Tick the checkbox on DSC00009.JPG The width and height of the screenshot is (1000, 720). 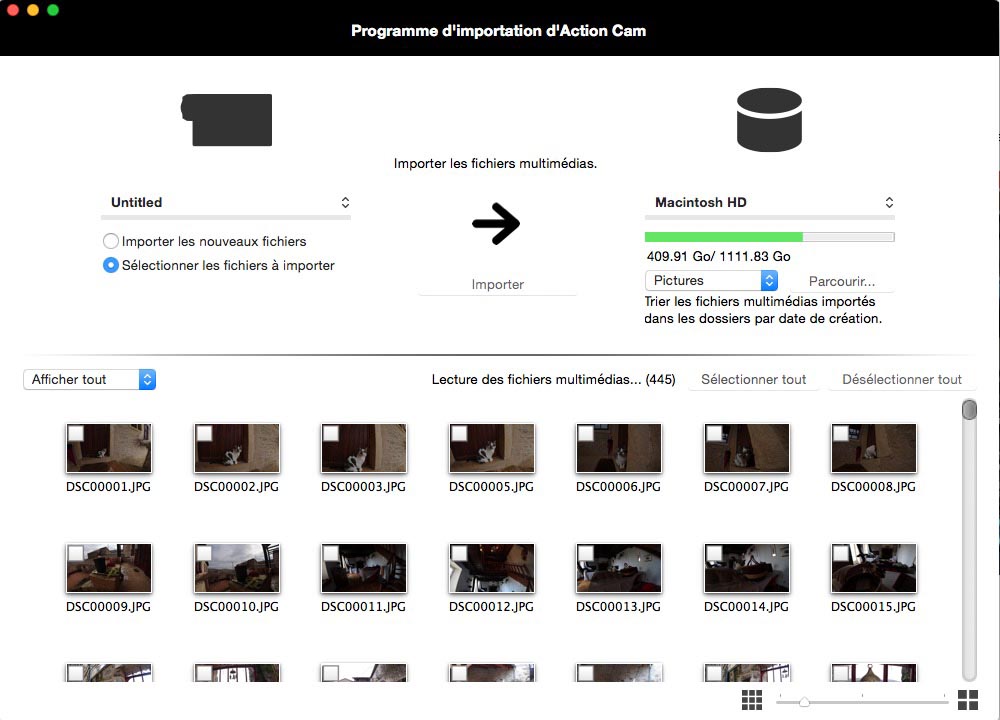tap(76, 554)
